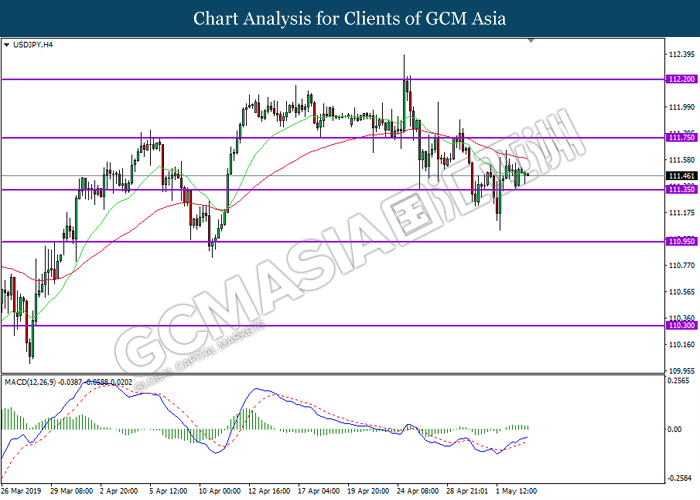Click the 28 Apr 21:01 time label
Screen dimensions: 700x500
467,491
